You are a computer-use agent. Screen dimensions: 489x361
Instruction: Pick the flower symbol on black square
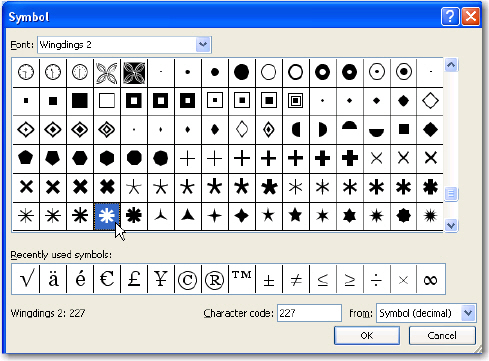134,72
